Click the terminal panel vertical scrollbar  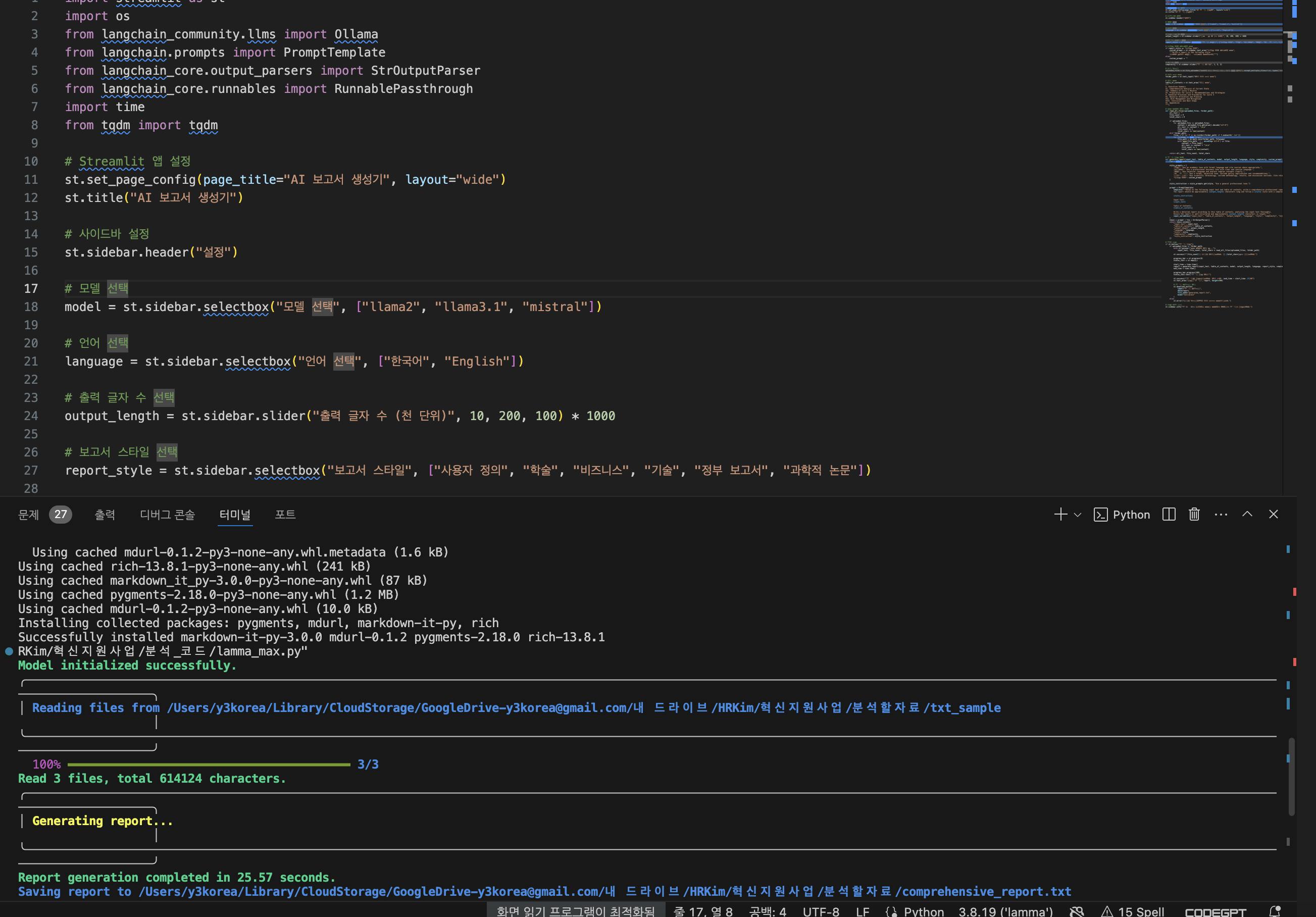[1291, 777]
